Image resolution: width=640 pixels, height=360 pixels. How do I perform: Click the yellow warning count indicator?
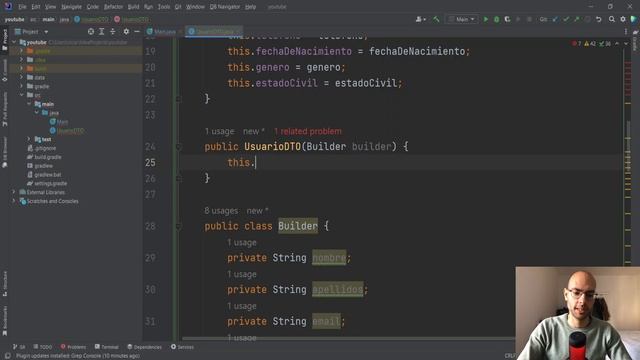click(x=590, y=44)
